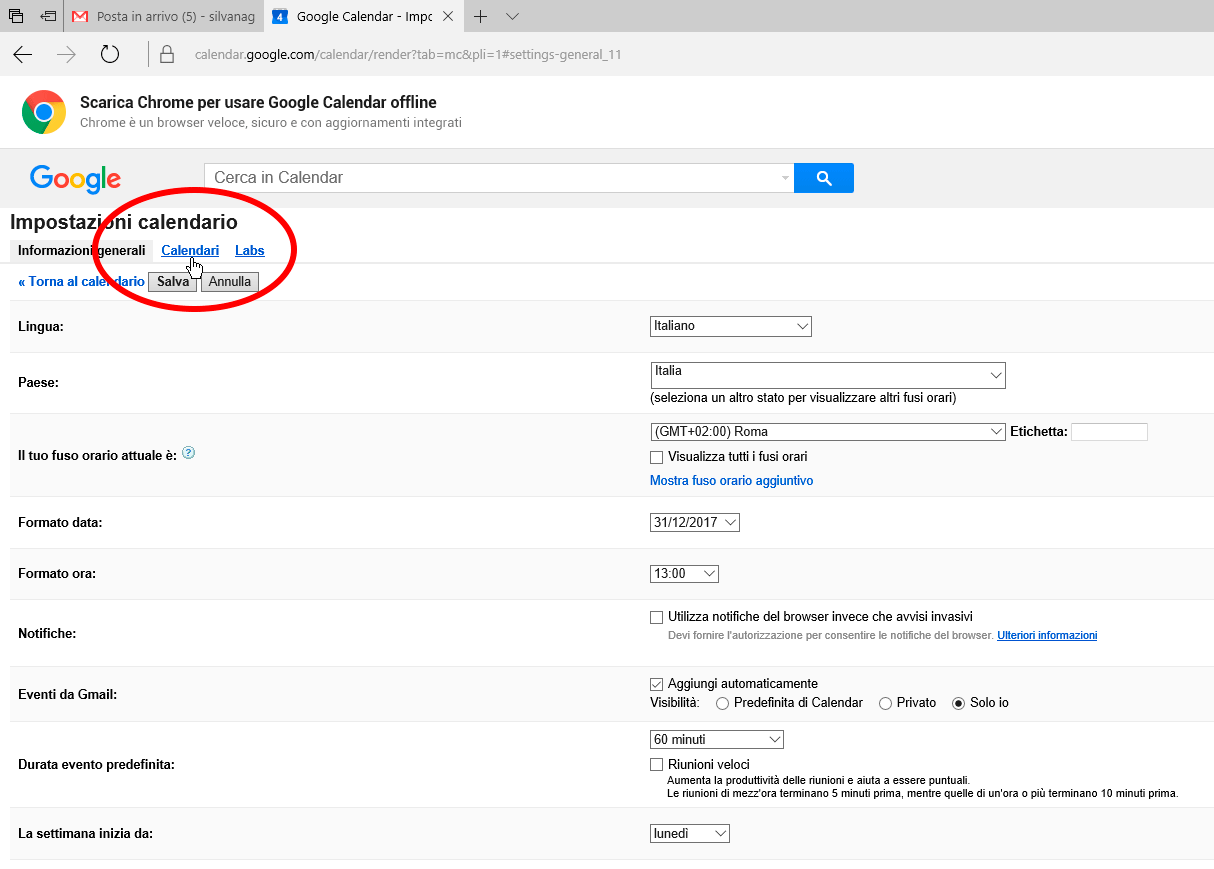This screenshot has width=1214, height=869.
Task: Click the address bar lock icon
Action: 167,54
